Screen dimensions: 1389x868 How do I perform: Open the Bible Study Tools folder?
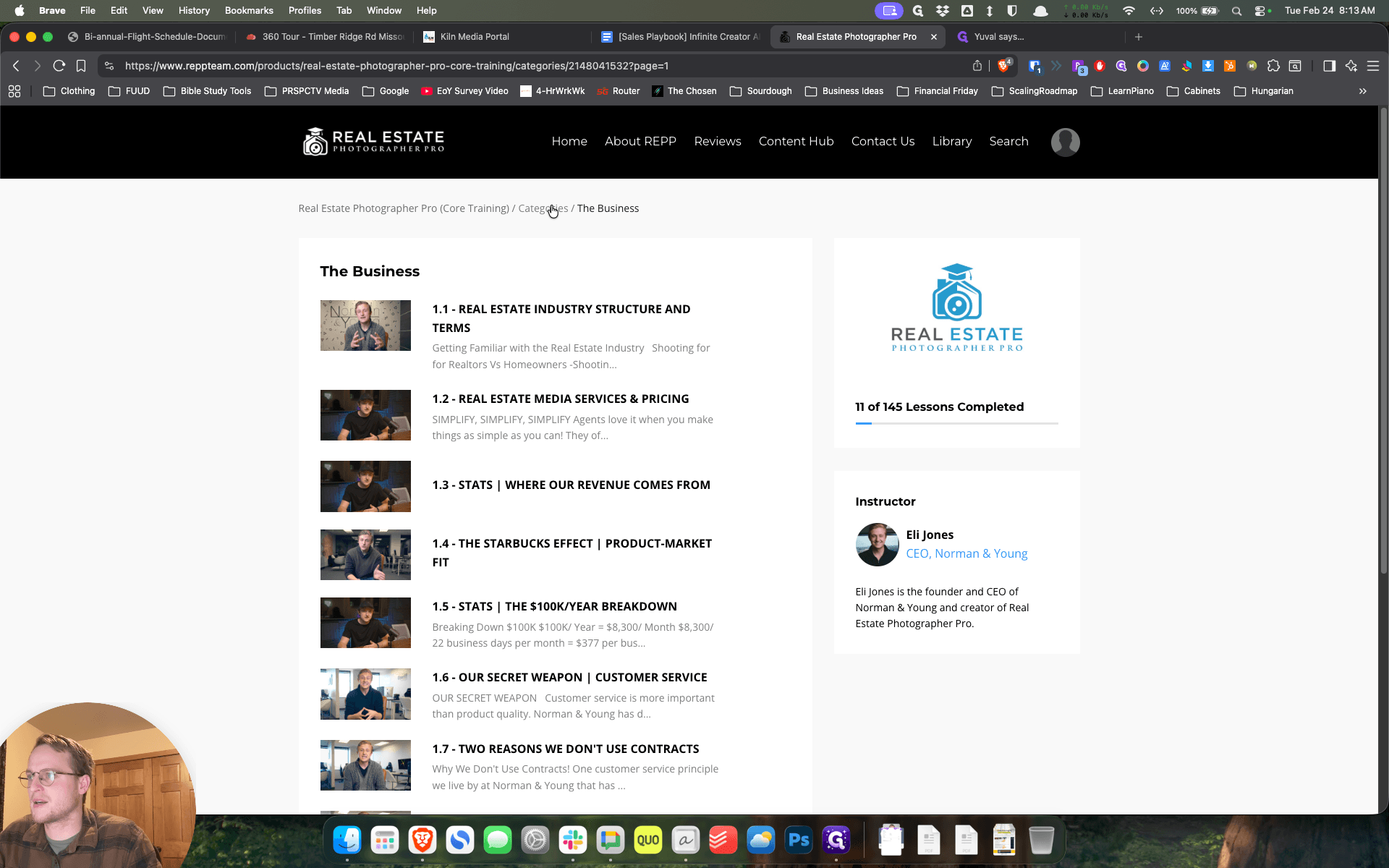207,91
